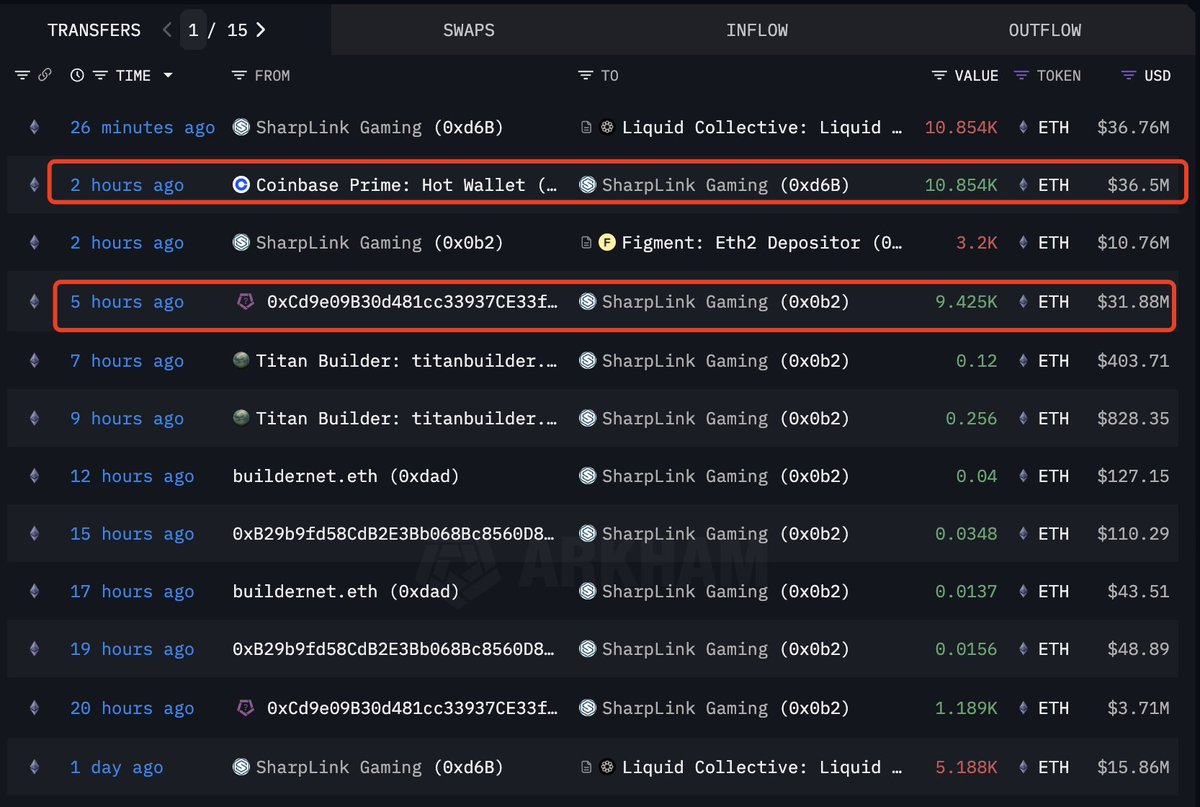This screenshot has height=807, width=1200.
Task: Click the sender SharpLink logo in the 26 minutes ago row
Action: tap(241, 127)
